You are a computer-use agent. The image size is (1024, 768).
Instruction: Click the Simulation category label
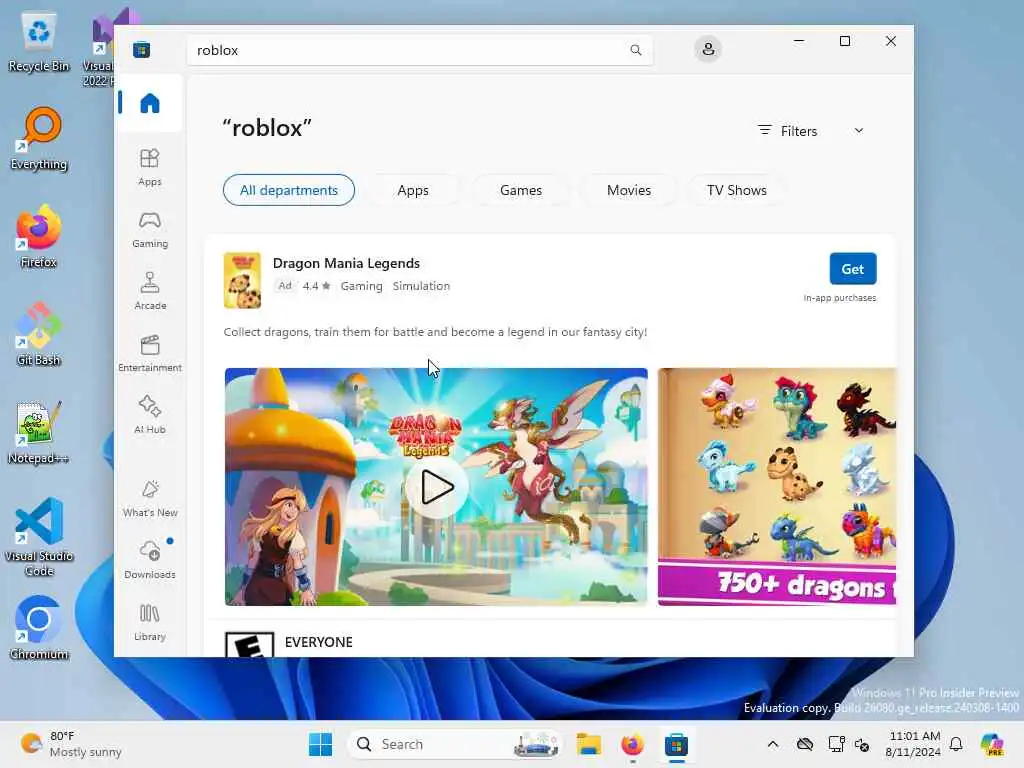[421, 286]
